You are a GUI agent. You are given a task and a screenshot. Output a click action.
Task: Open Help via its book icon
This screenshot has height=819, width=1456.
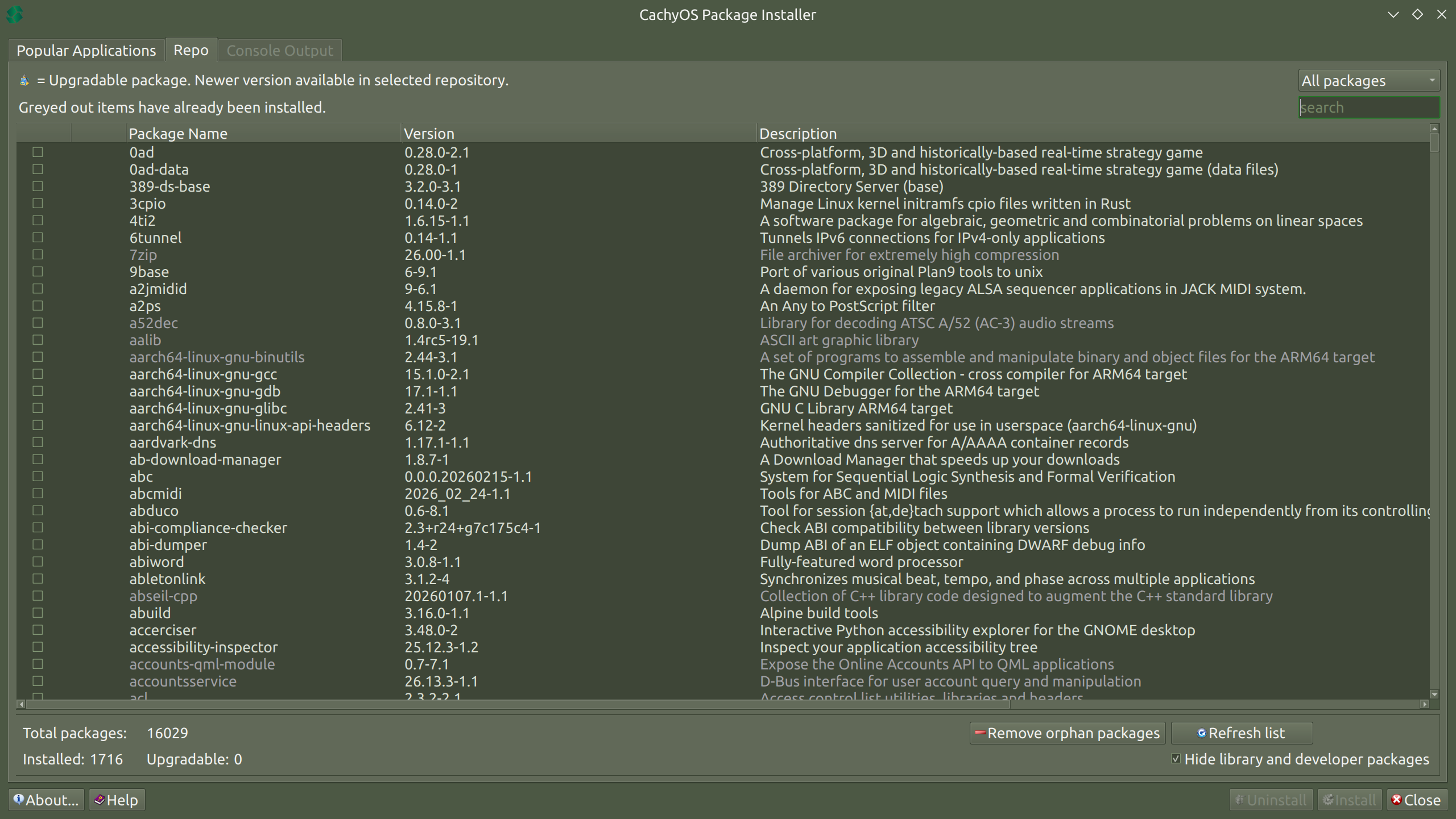pyautogui.click(x=100, y=800)
